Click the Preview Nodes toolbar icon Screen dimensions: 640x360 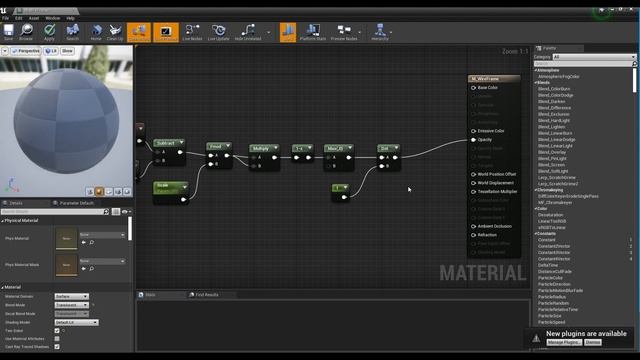344,32
